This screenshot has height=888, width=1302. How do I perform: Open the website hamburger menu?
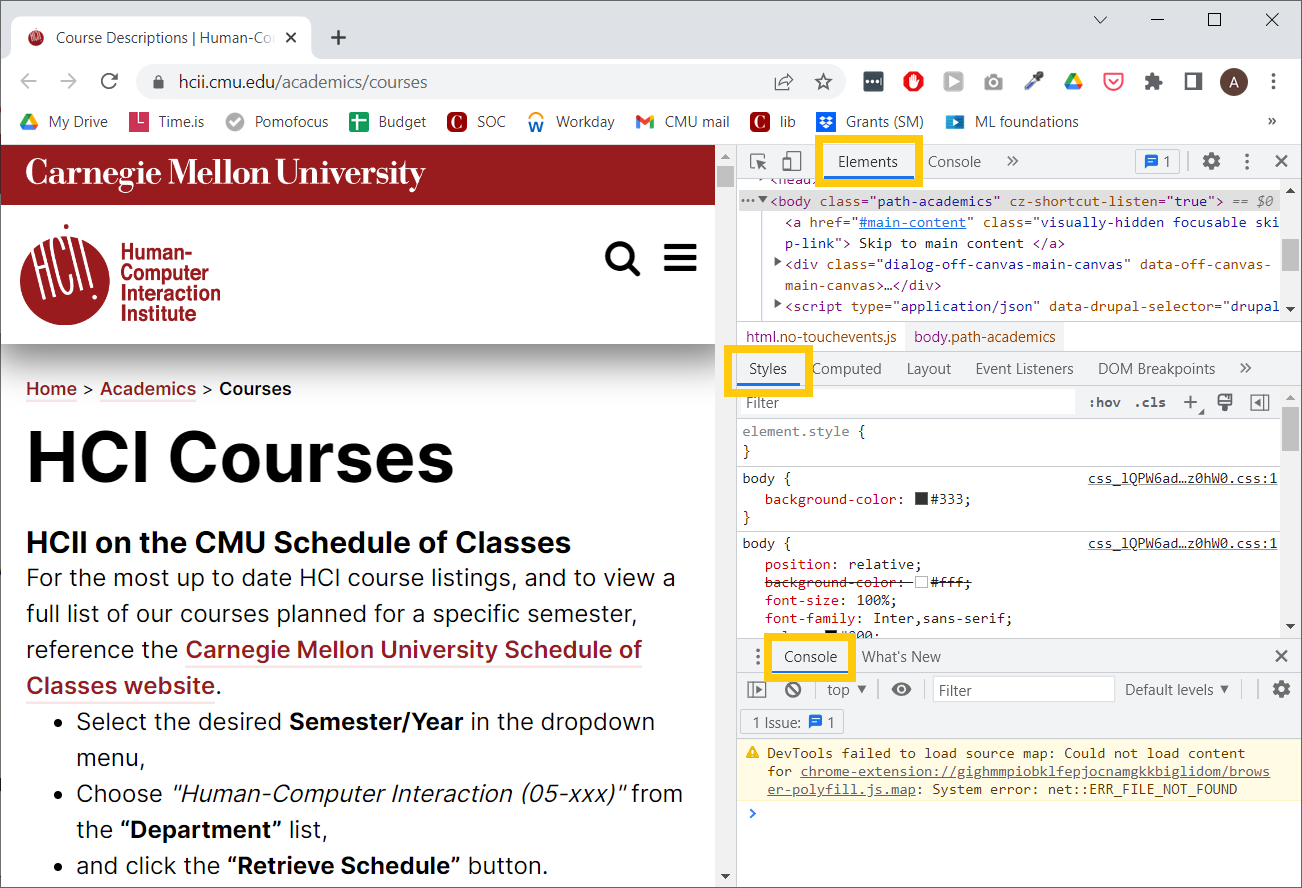pos(680,258)
